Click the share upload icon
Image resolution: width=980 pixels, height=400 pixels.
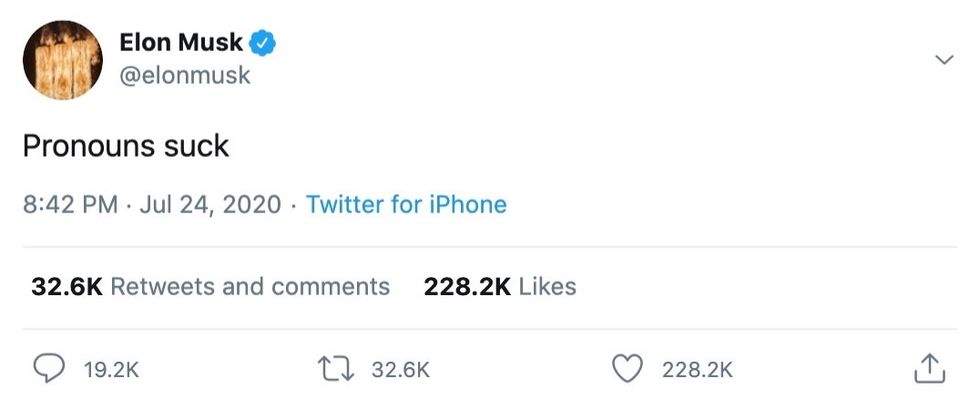(929, 369)
